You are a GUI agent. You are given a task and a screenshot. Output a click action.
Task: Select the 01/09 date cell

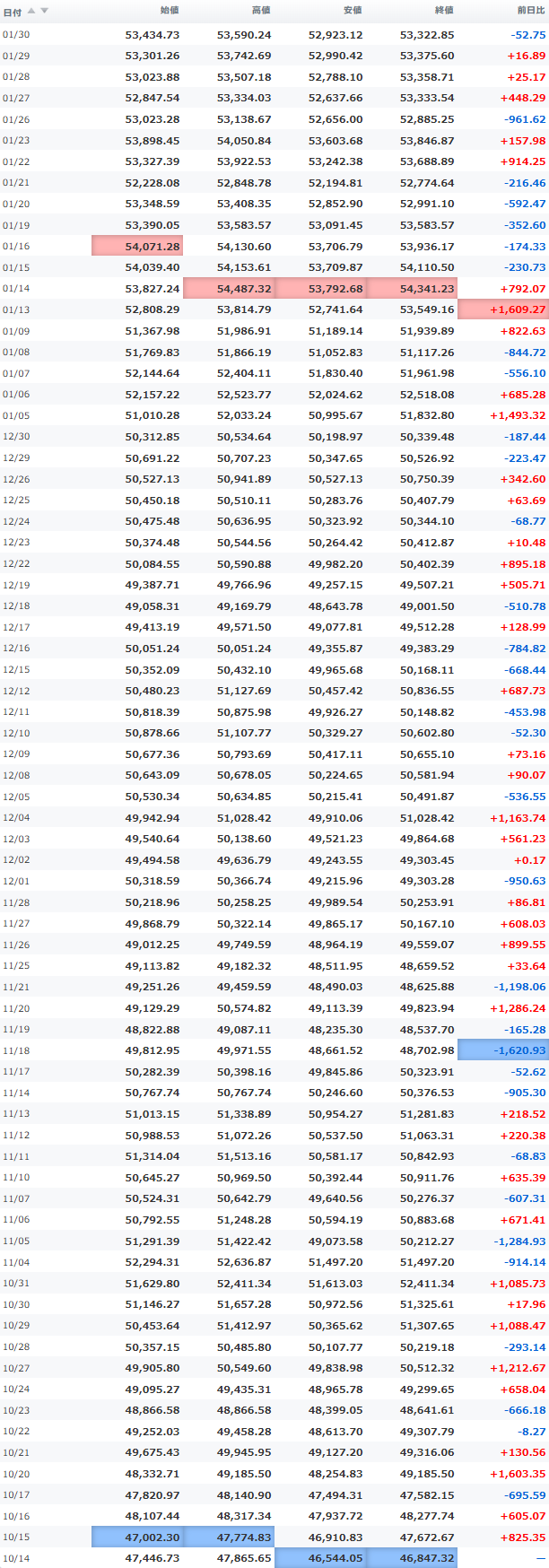coord(16,331)
